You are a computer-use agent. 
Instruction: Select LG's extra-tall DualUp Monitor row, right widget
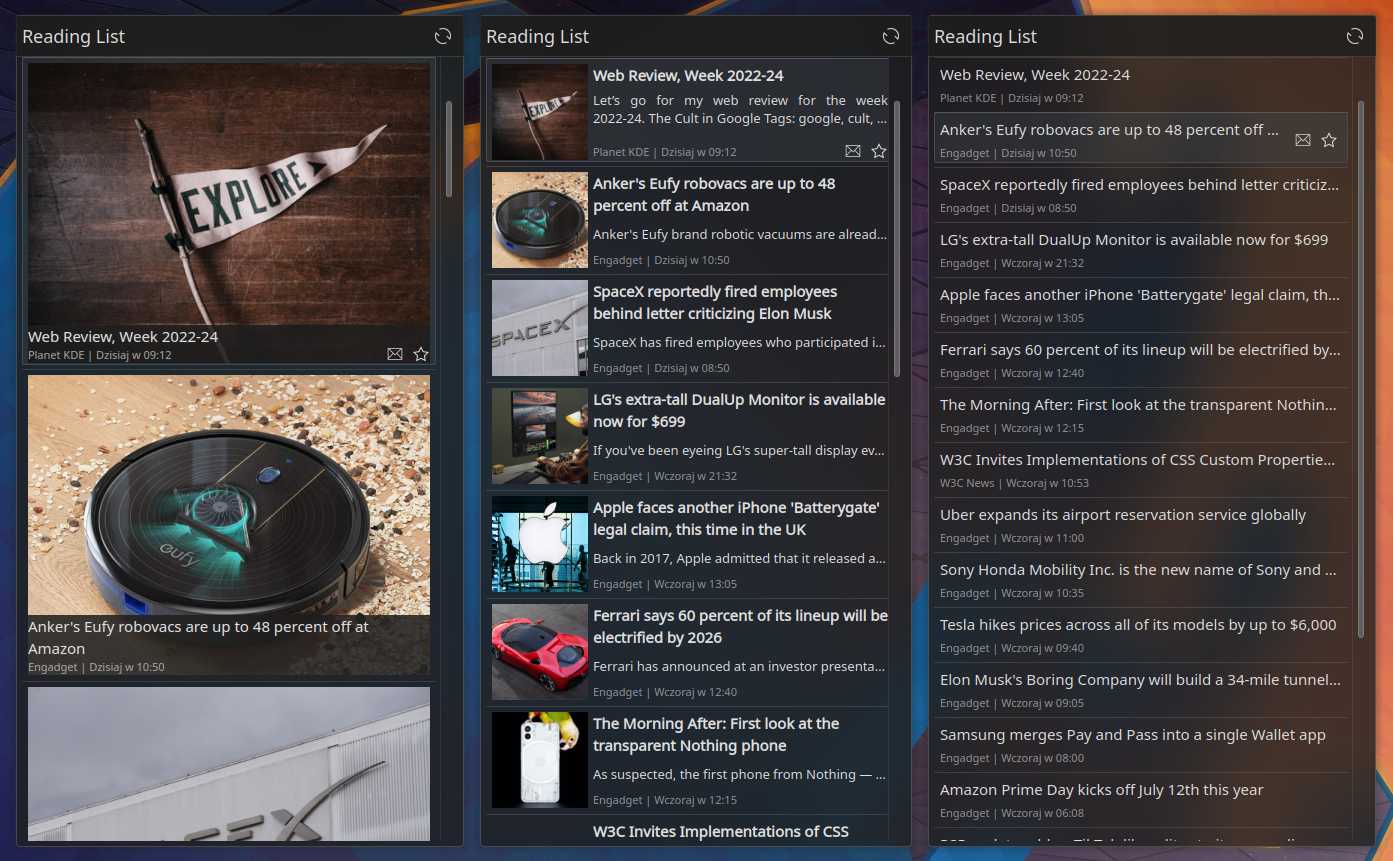pos(1141,250)
